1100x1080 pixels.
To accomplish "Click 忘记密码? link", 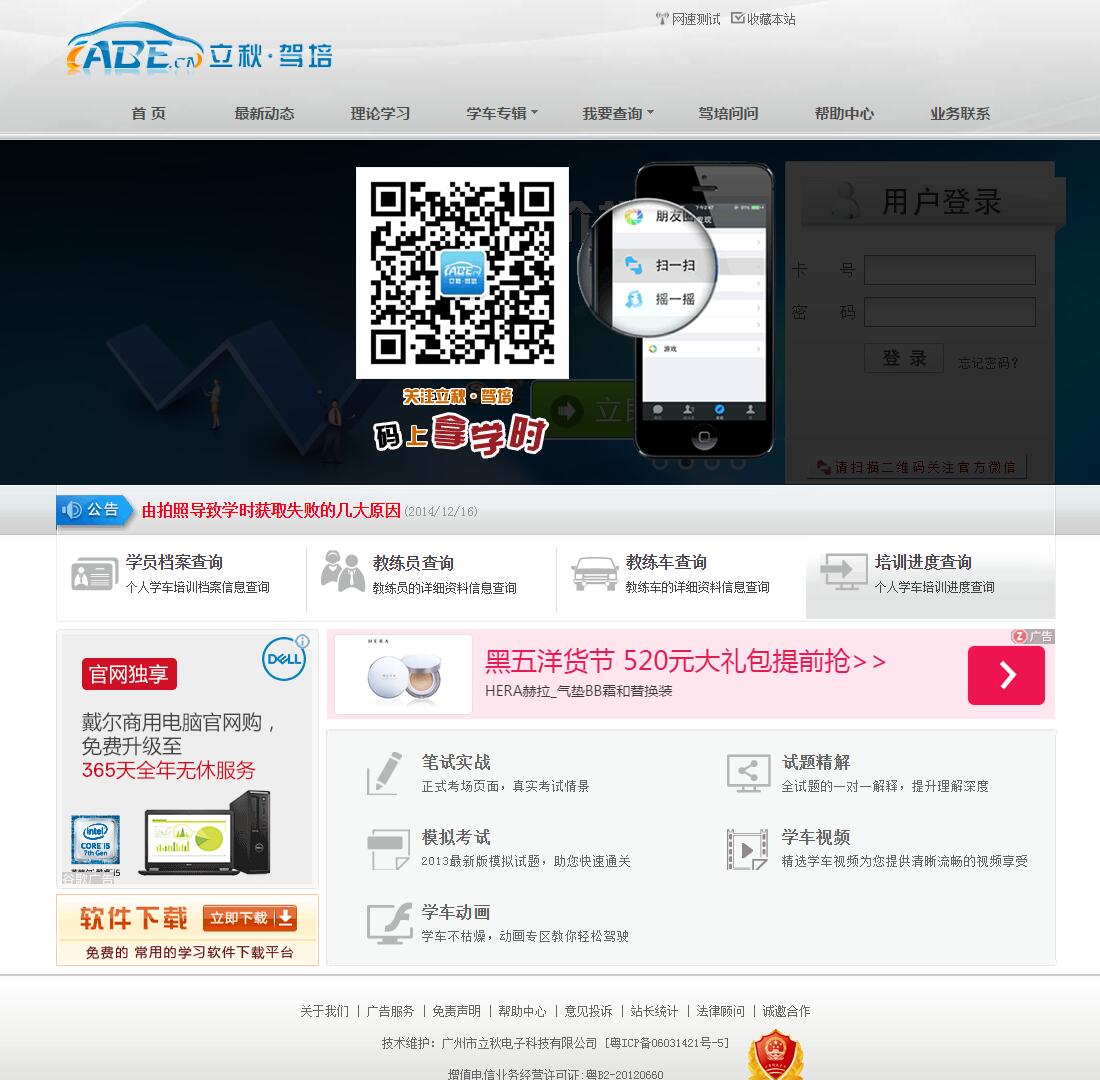I will coord(988,363).
